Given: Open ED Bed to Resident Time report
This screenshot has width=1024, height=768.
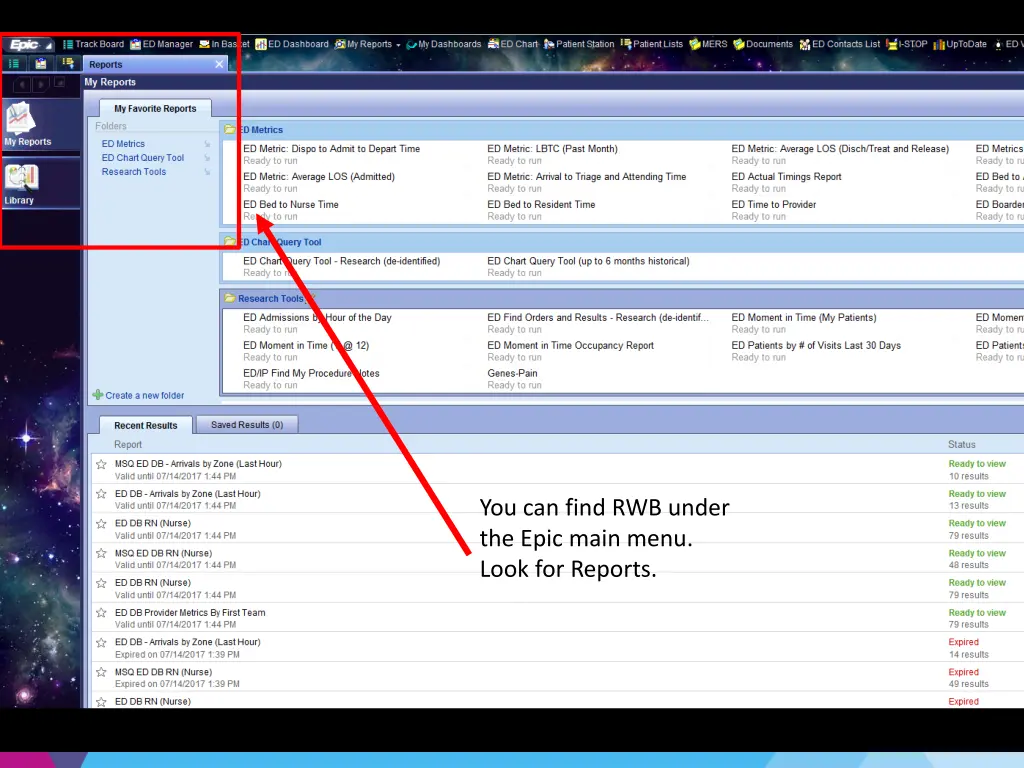Looking at the screenshot, I should point(541,204).
